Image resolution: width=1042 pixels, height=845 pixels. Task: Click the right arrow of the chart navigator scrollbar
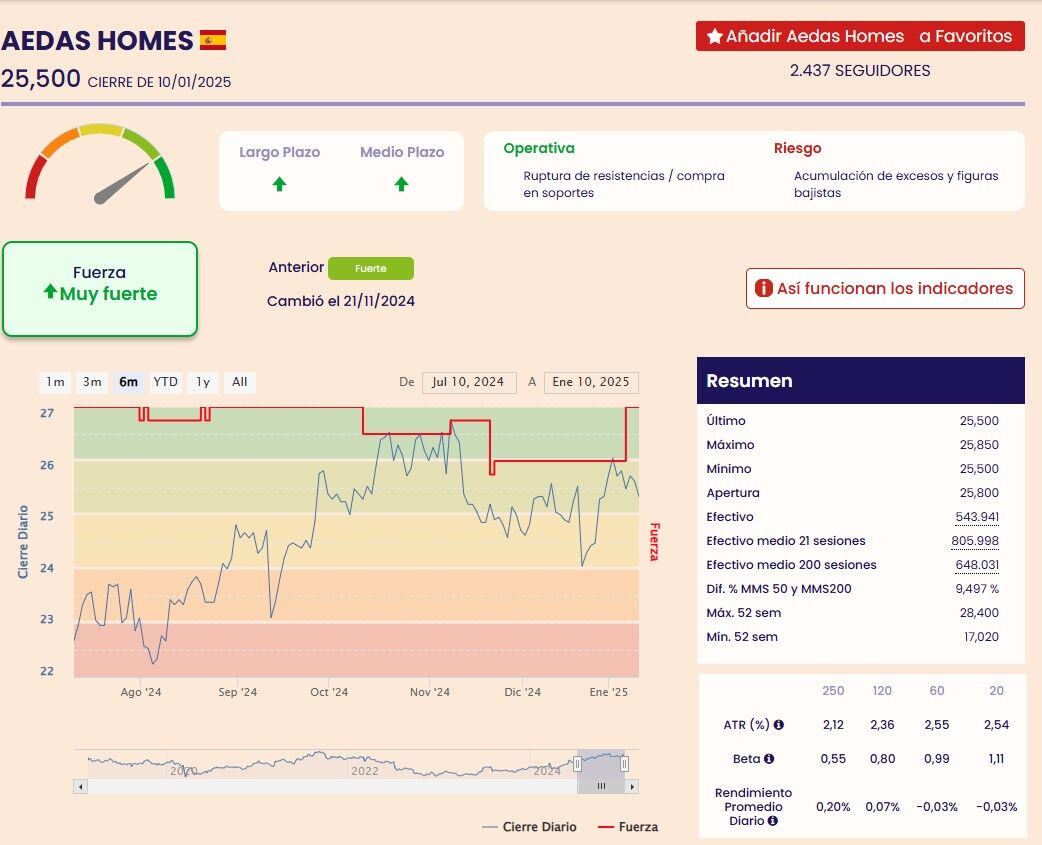[x=632, y=787]
